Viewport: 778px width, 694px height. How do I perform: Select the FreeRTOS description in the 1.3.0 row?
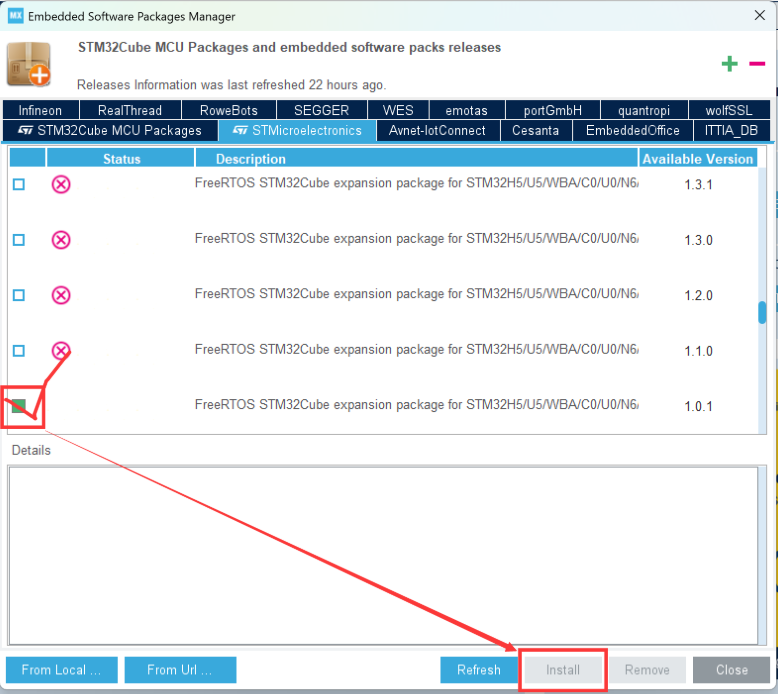click(417, 239)
